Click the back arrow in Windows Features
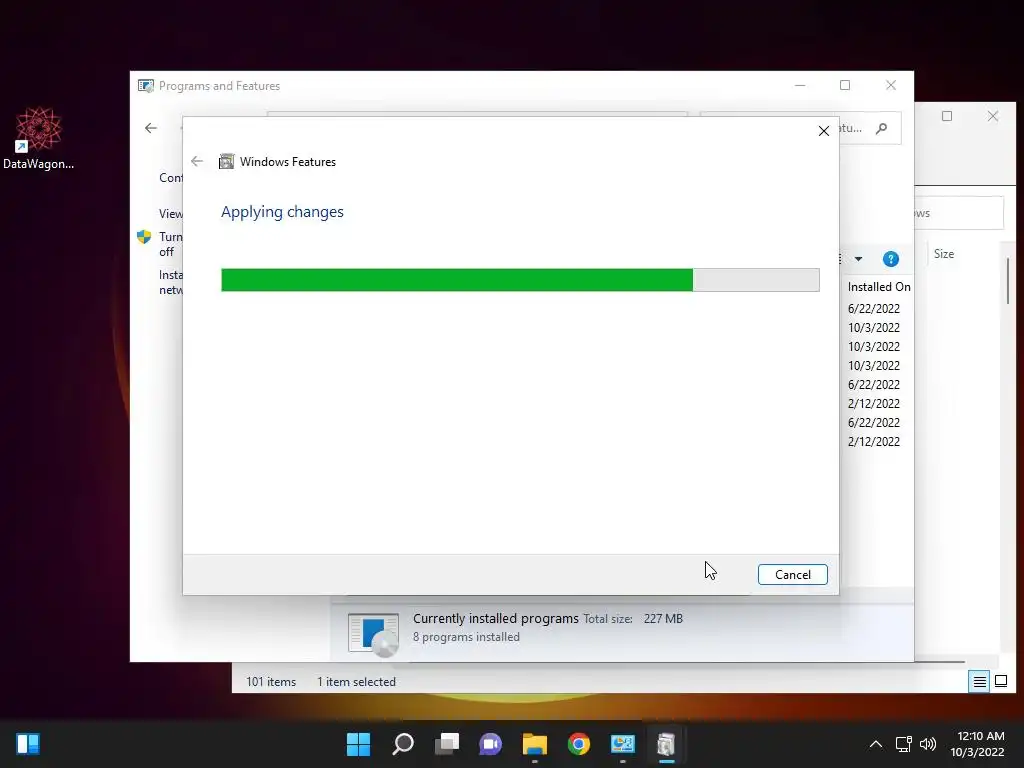Viewport: 1024px width, 768px height. click(197, 161)
